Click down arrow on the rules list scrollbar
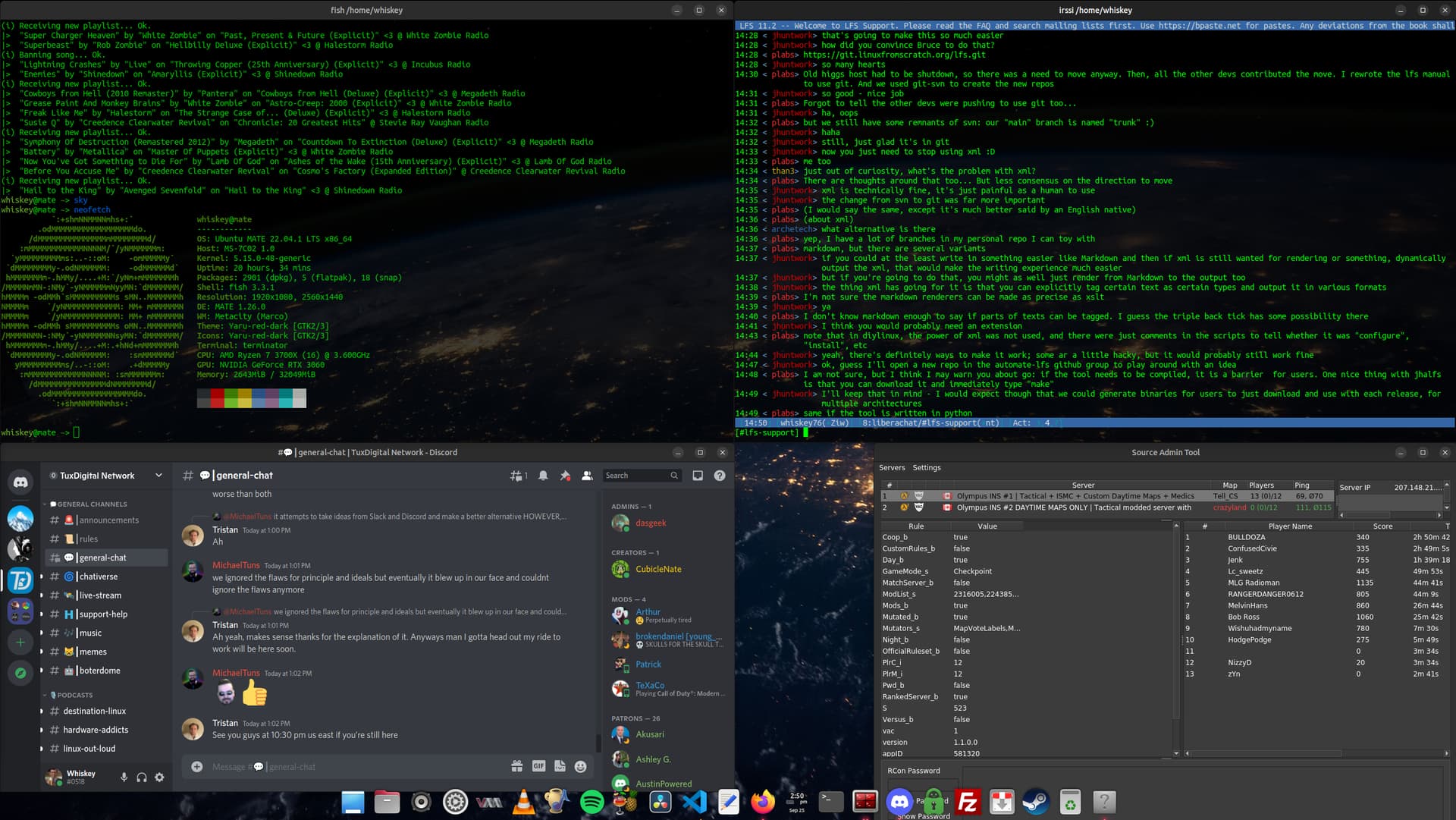 pos(1176,753)
